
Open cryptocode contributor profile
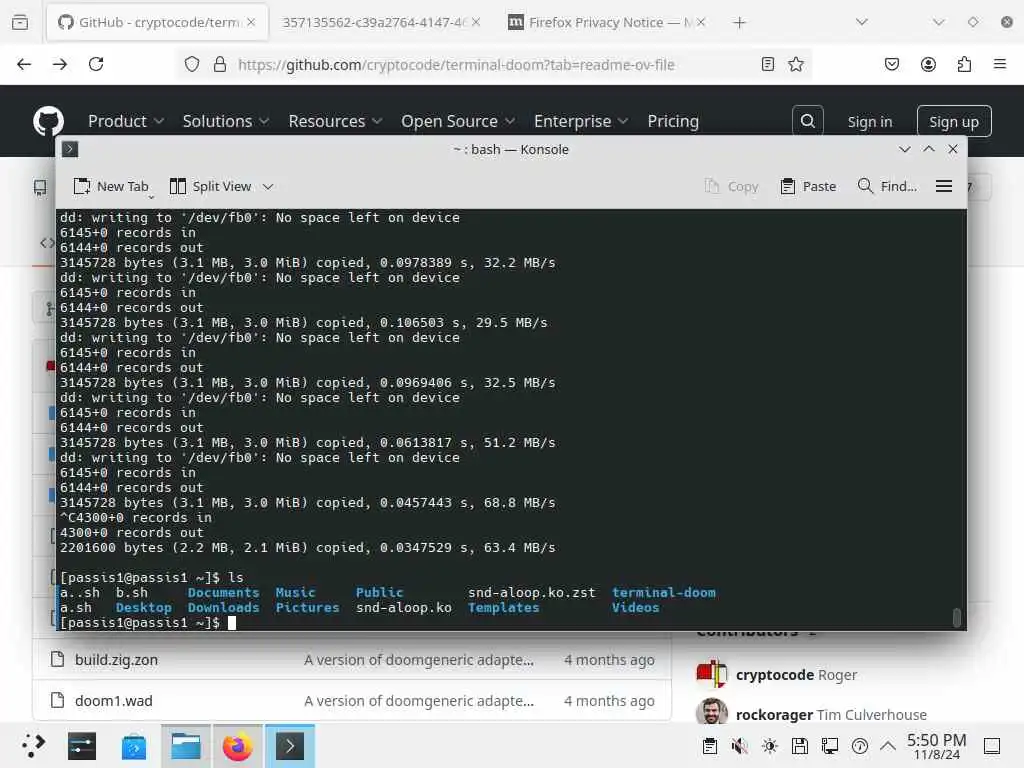(775, 675)
